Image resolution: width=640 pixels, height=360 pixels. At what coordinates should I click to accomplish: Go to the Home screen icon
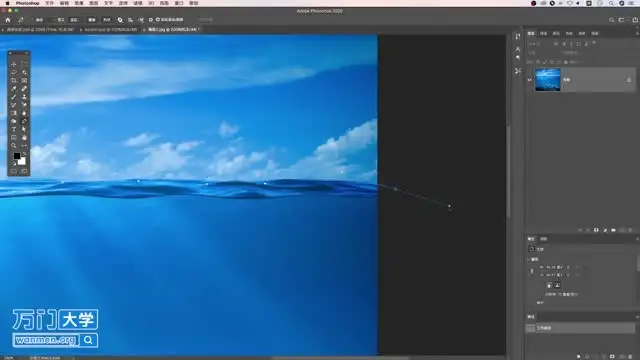[x=8, y=20]
